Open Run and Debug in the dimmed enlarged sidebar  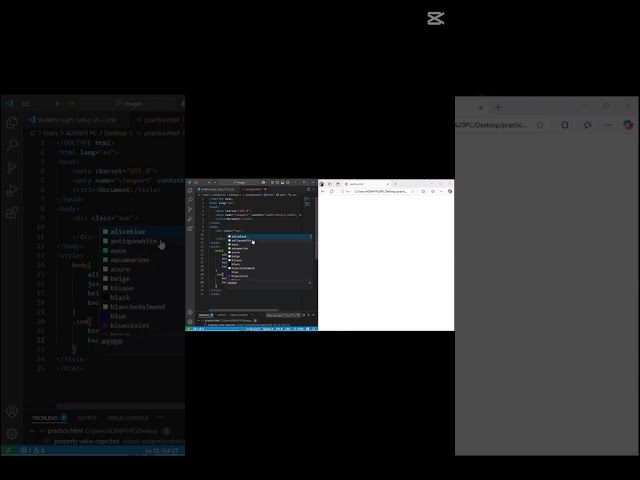[x=12, y=190]
